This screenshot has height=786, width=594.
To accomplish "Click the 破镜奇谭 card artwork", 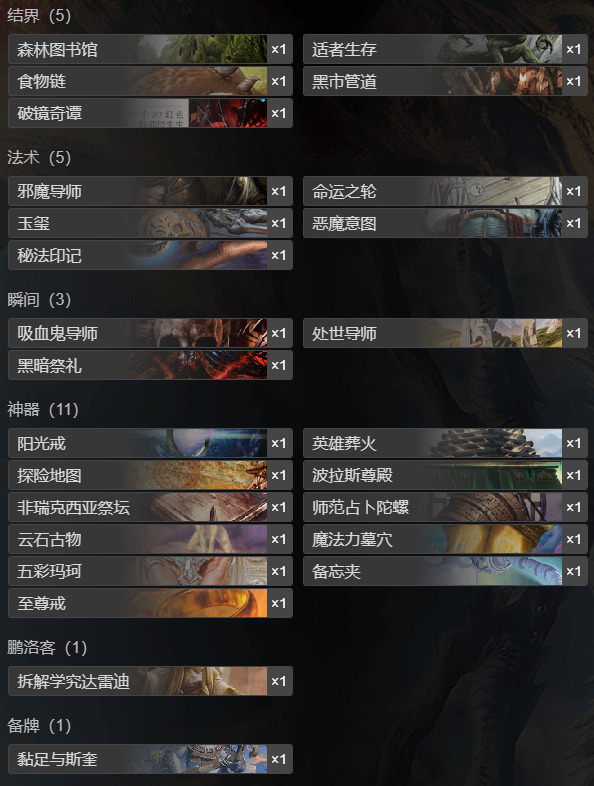I will pos(228,113).
